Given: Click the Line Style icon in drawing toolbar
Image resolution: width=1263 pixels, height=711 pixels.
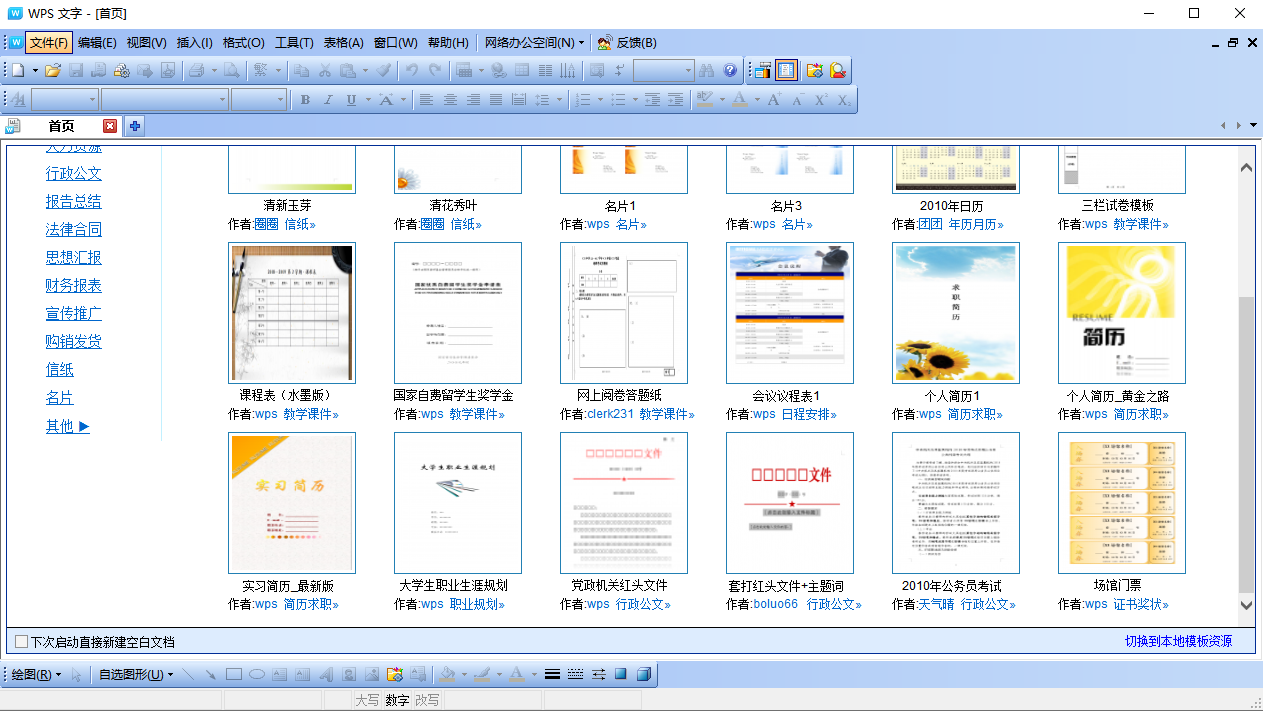Looking at the screenshot, I should pyautogui.click(x=552, y=674).
